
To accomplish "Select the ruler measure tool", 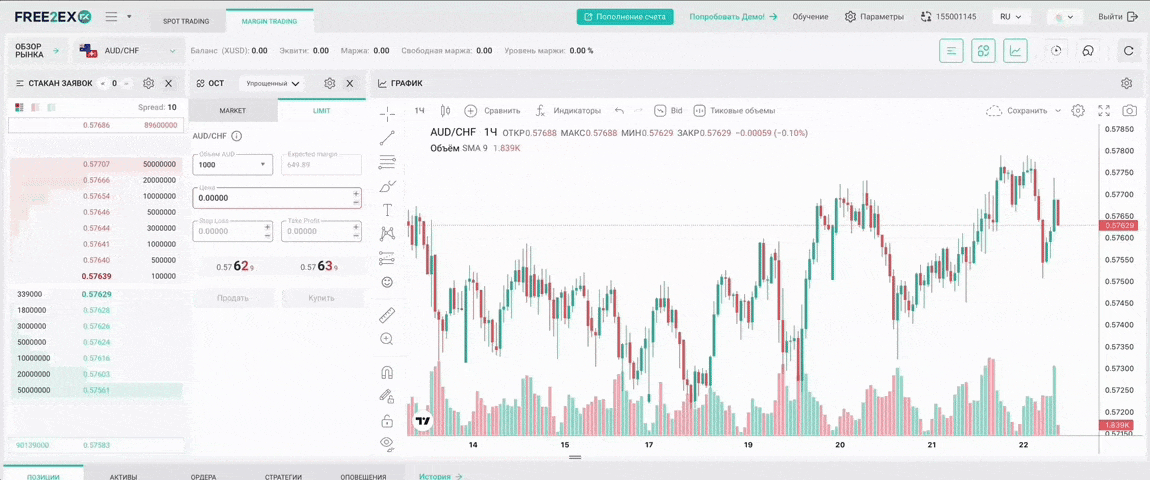I will coord(387,316).
